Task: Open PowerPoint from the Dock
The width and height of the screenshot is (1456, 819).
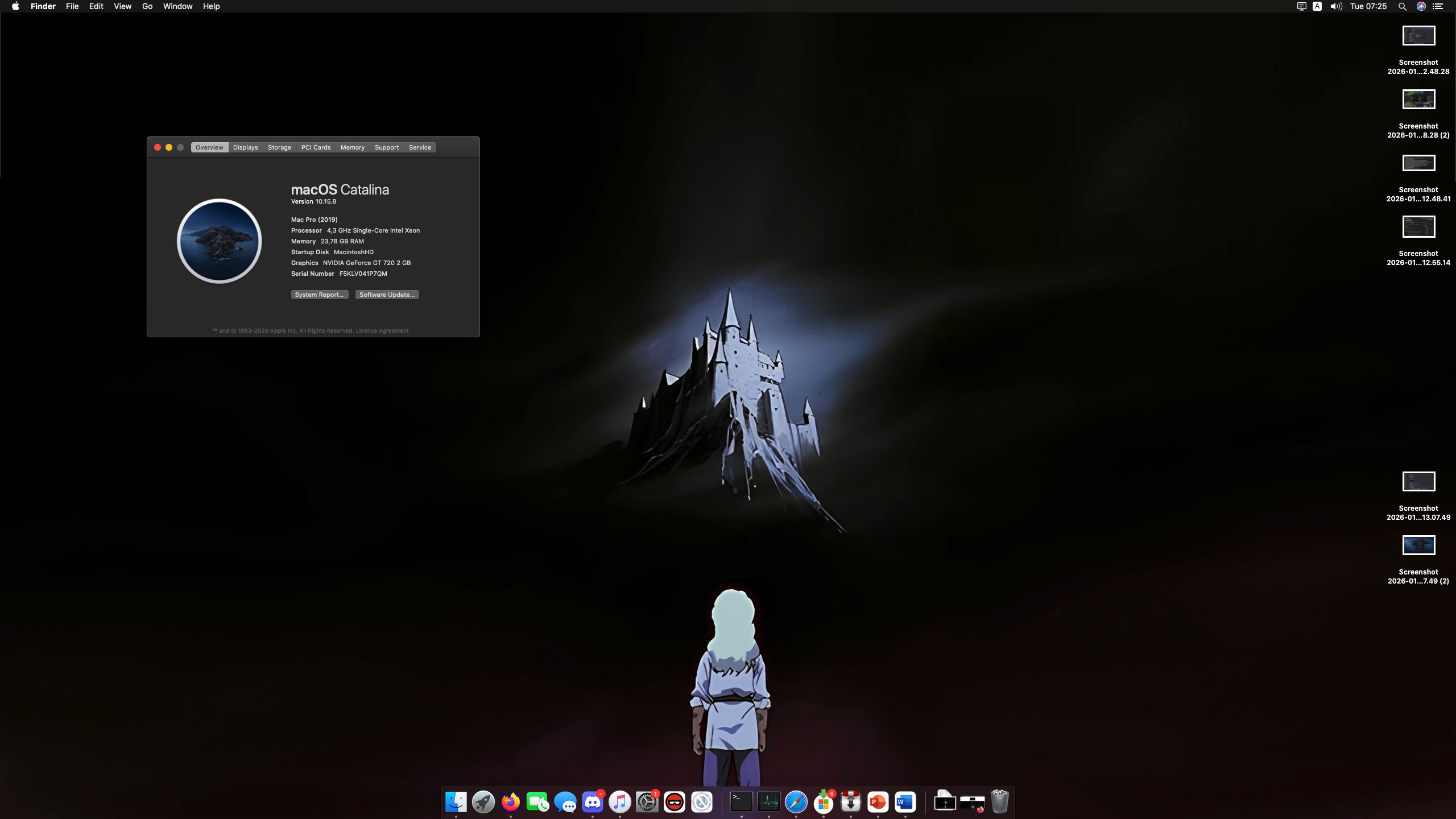Action: click(x=878, y=802)
